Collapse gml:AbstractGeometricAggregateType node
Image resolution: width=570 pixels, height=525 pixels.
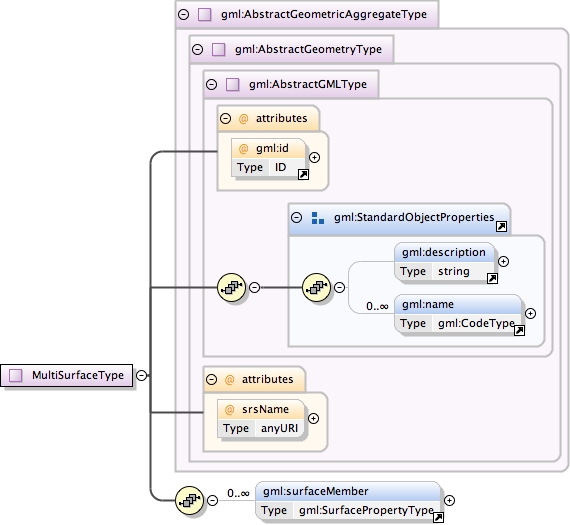(x=184, y=15)
